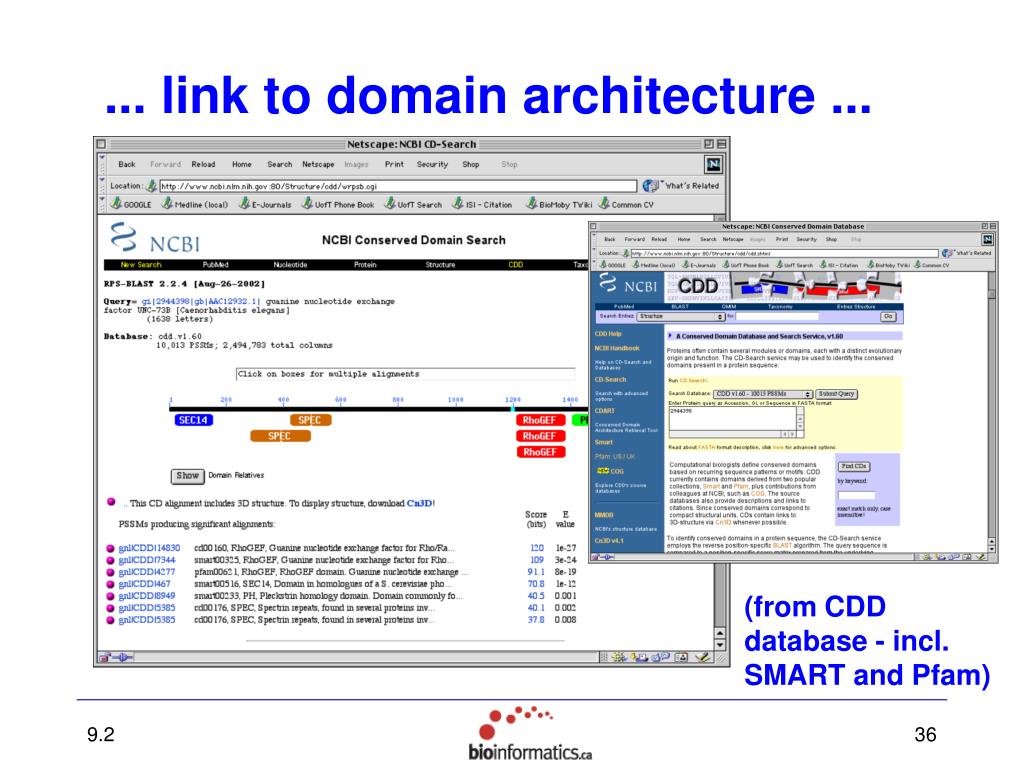Open CDD Help sidebar link
The width and height of the screenshot is (1024, 768).
tap(608, 334)
